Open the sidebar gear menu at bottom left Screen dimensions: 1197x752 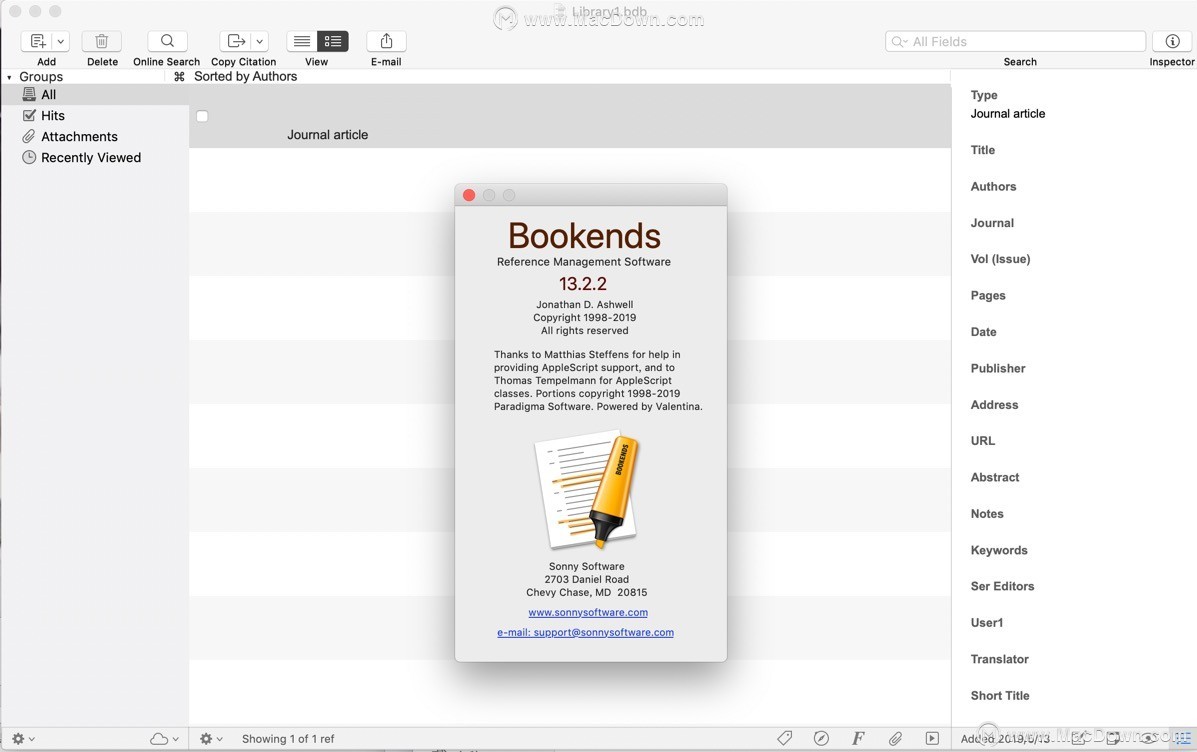coord(23,738)
